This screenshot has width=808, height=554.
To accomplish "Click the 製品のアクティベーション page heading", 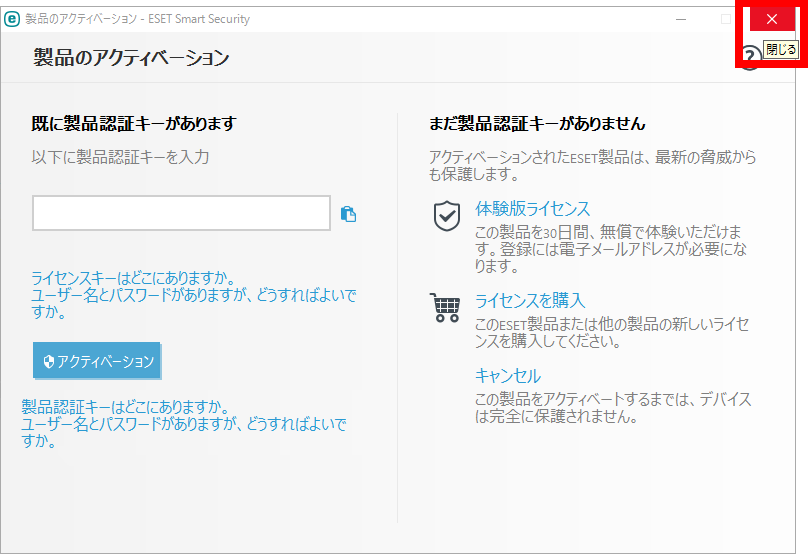I will [x=131, y=57].
